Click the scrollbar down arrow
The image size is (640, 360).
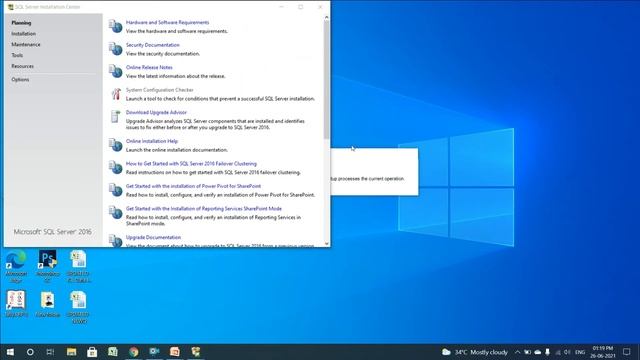[x=327, y=244]
